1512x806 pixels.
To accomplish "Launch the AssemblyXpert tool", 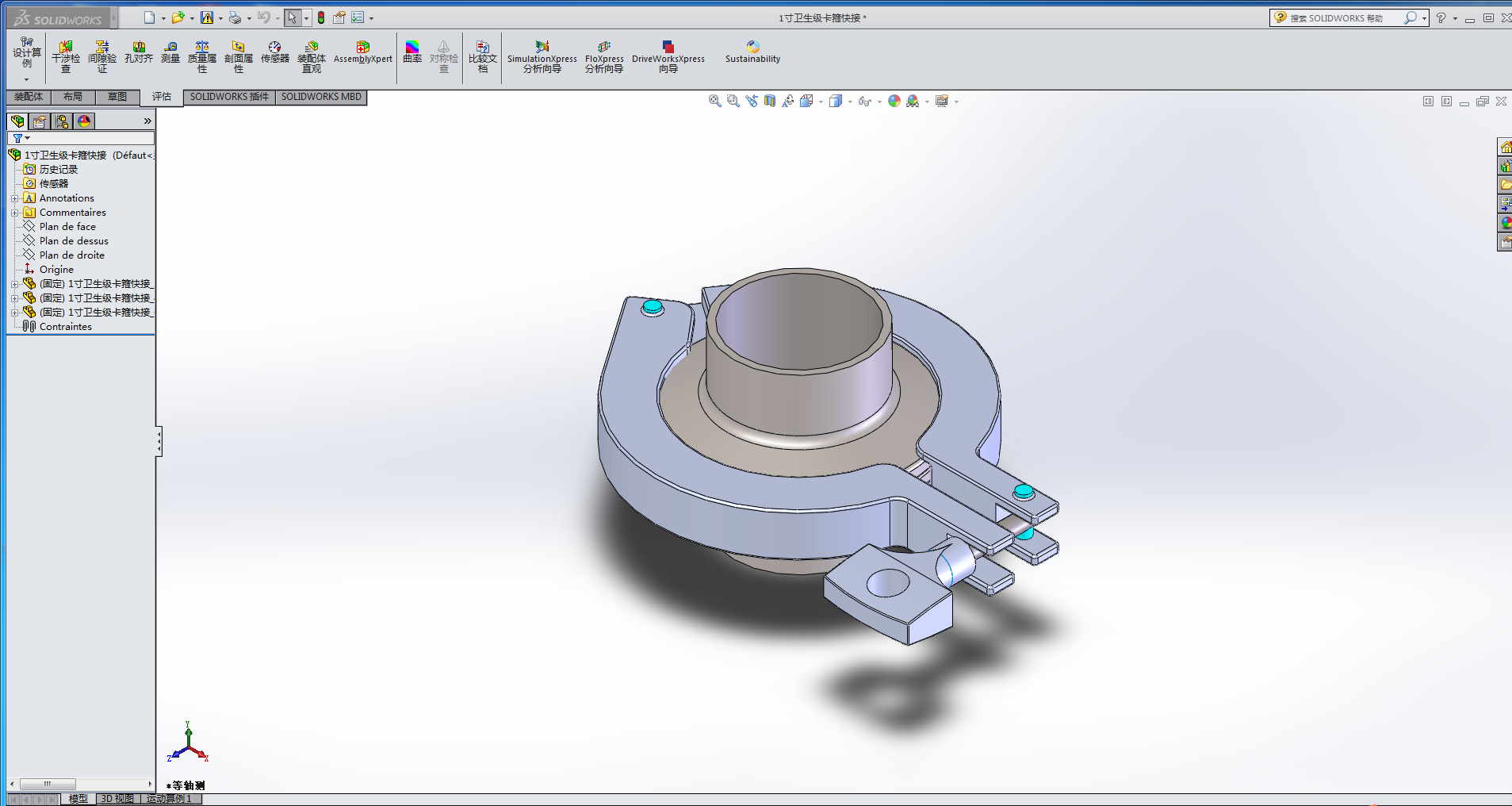I will 362,52.
